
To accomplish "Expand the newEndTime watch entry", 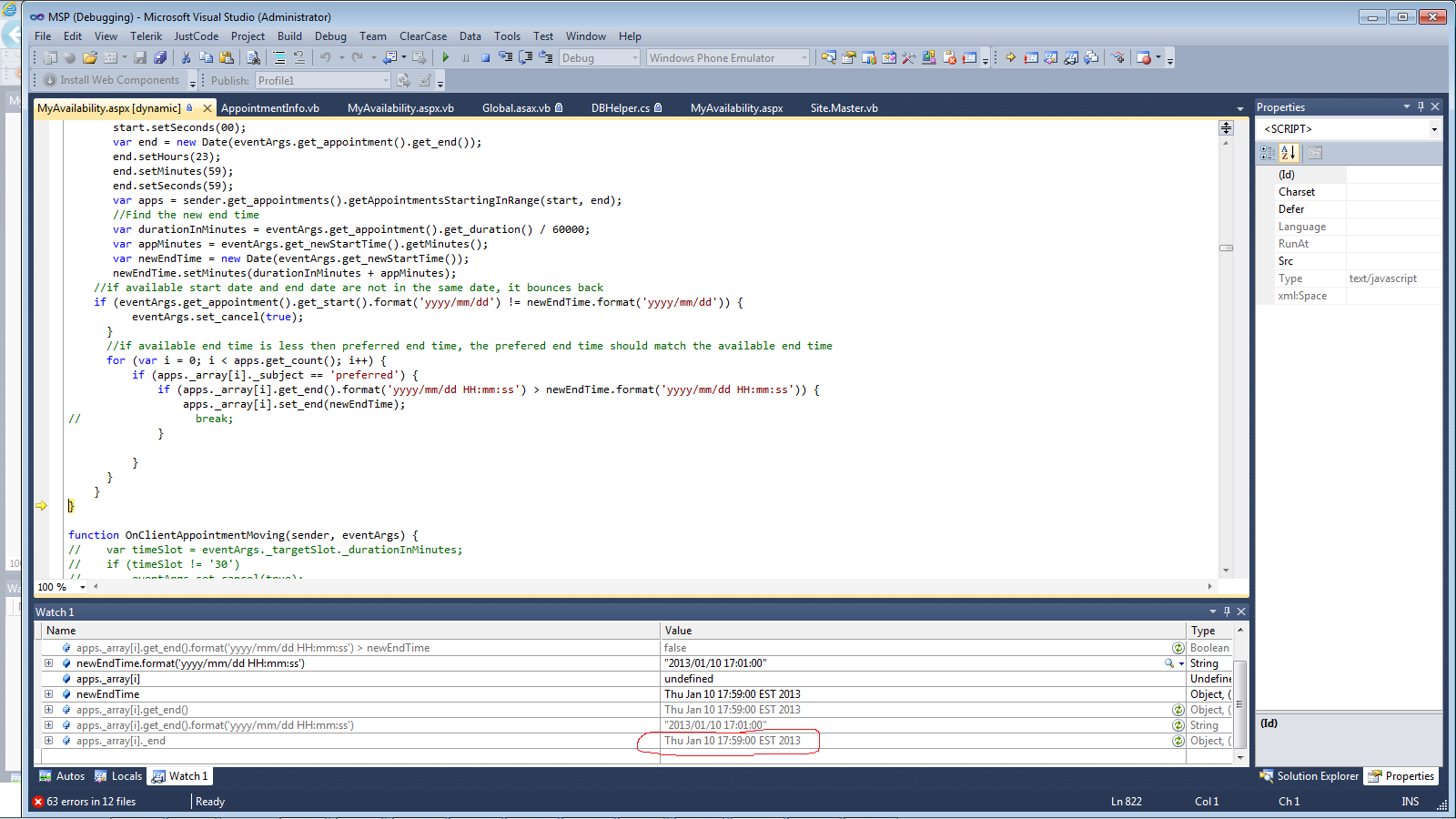I will click(x=49, y=694).
